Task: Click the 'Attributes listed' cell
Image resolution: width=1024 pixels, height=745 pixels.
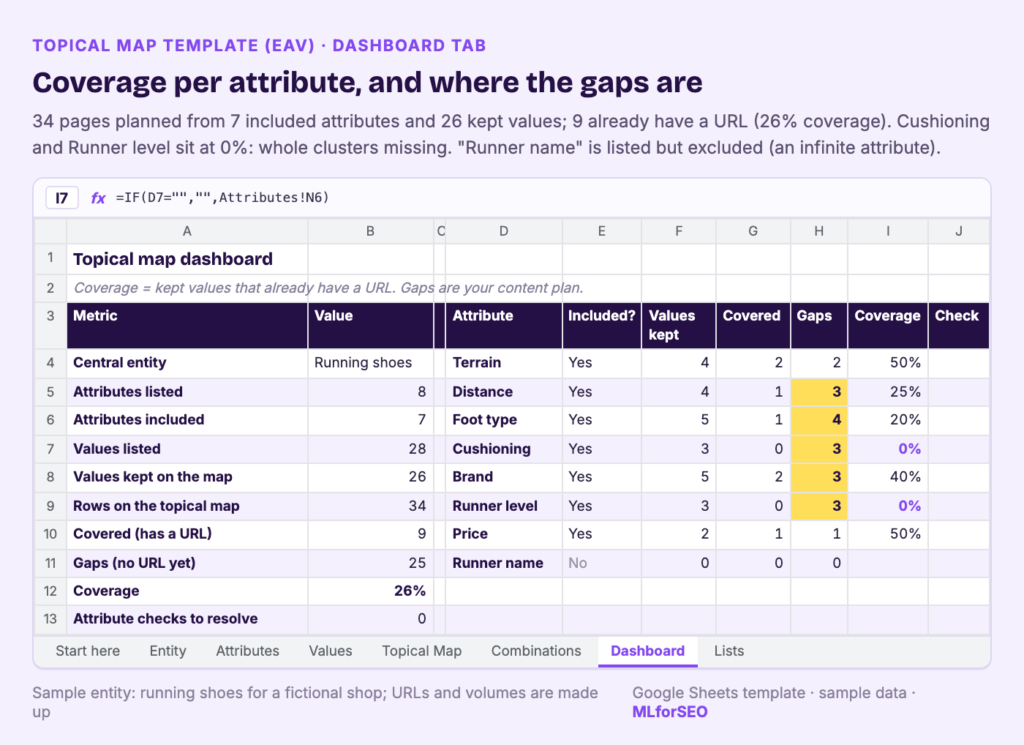Action: pos(187,392)
